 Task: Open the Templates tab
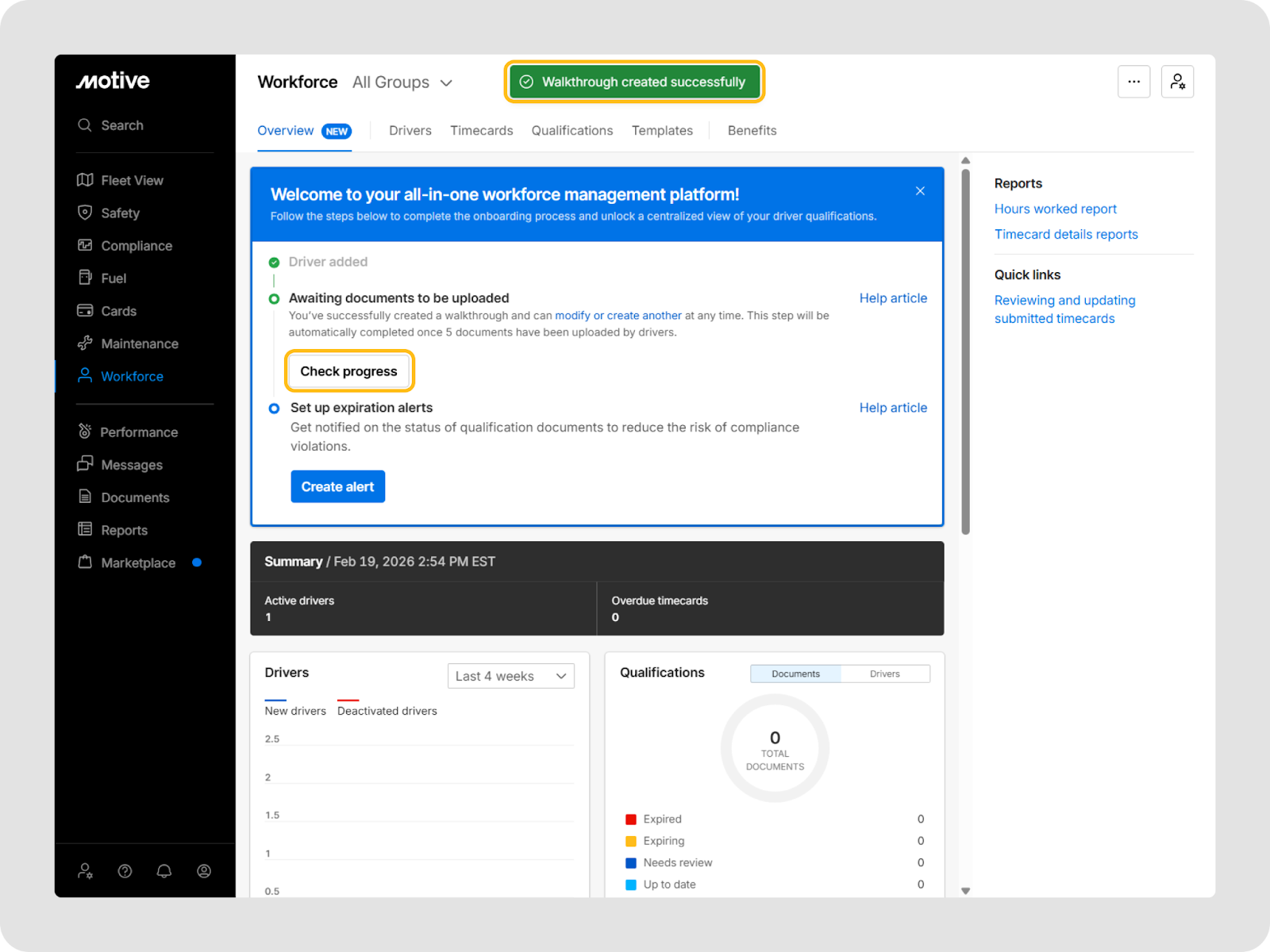pos(662,131)
